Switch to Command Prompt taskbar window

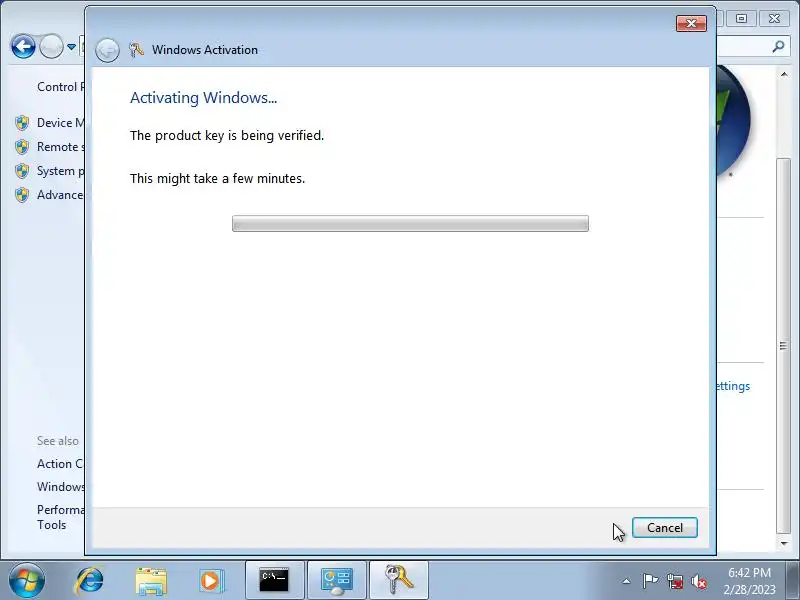click(x=274, y=581)
